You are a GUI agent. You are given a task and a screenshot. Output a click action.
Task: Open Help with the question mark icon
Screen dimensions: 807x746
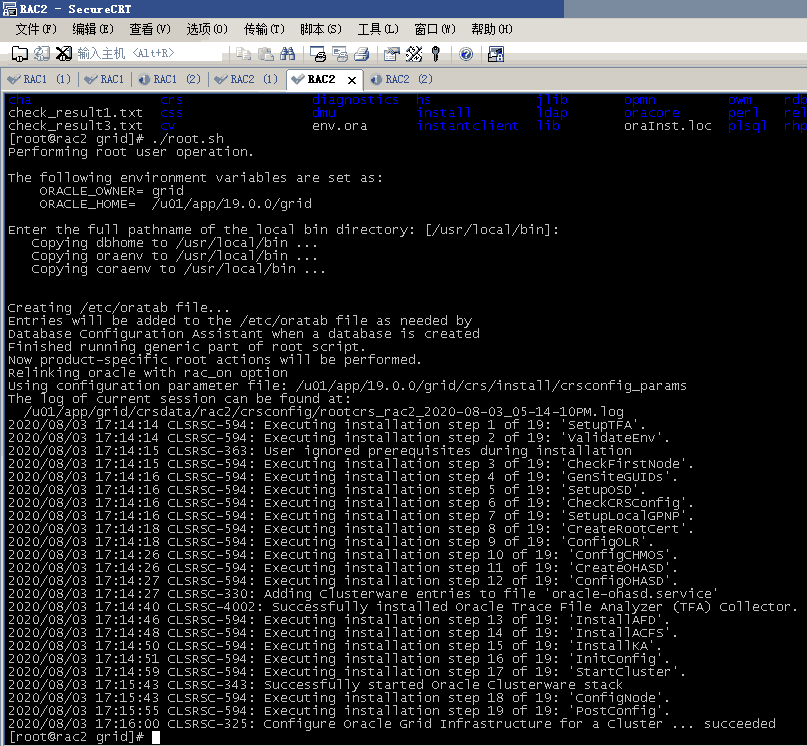pos(466,54)
